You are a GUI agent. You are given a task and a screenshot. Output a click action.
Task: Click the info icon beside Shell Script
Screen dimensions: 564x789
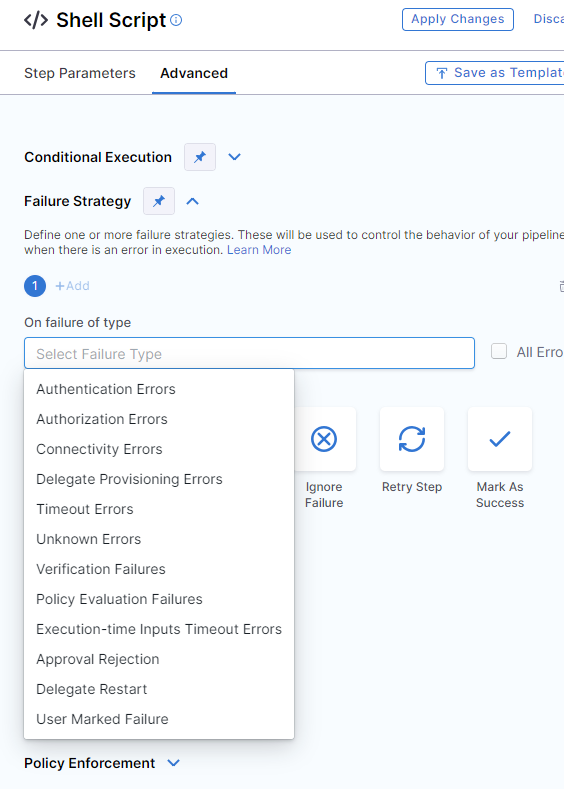pyautogui.click(x=176, y=20)
